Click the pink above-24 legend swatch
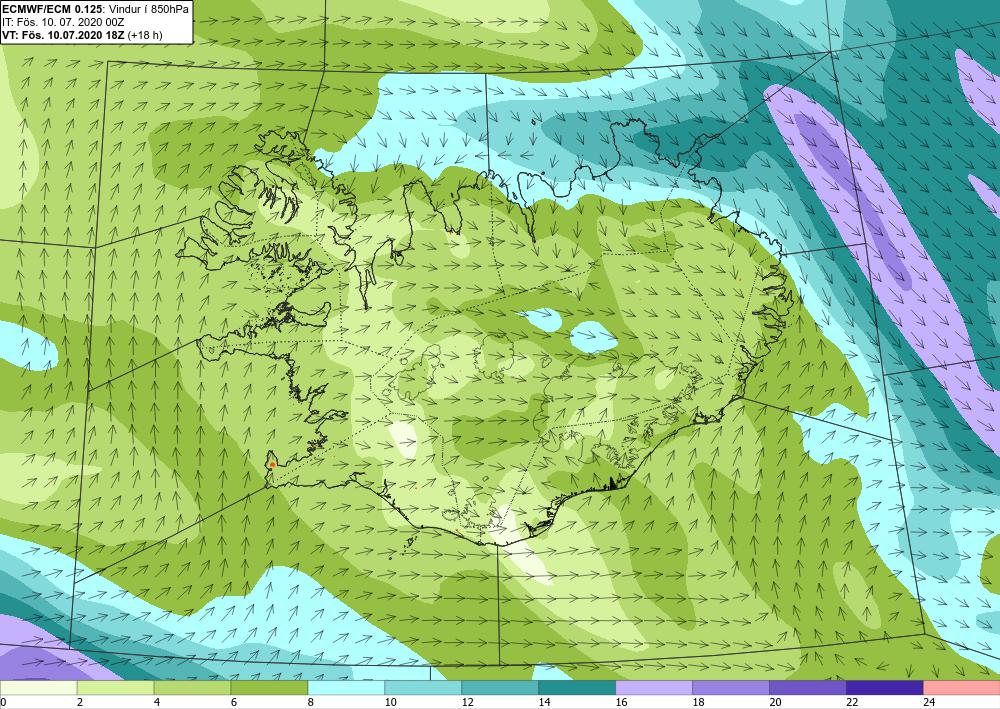The width and height of the screenshot is (1000, 709). (x=962, y=688)
